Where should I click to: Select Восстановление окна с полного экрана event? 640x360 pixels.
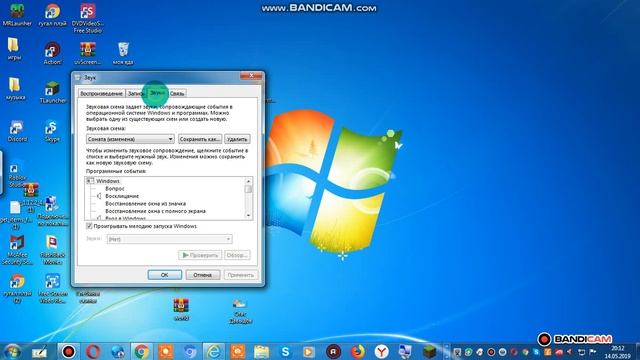point(155,211)
